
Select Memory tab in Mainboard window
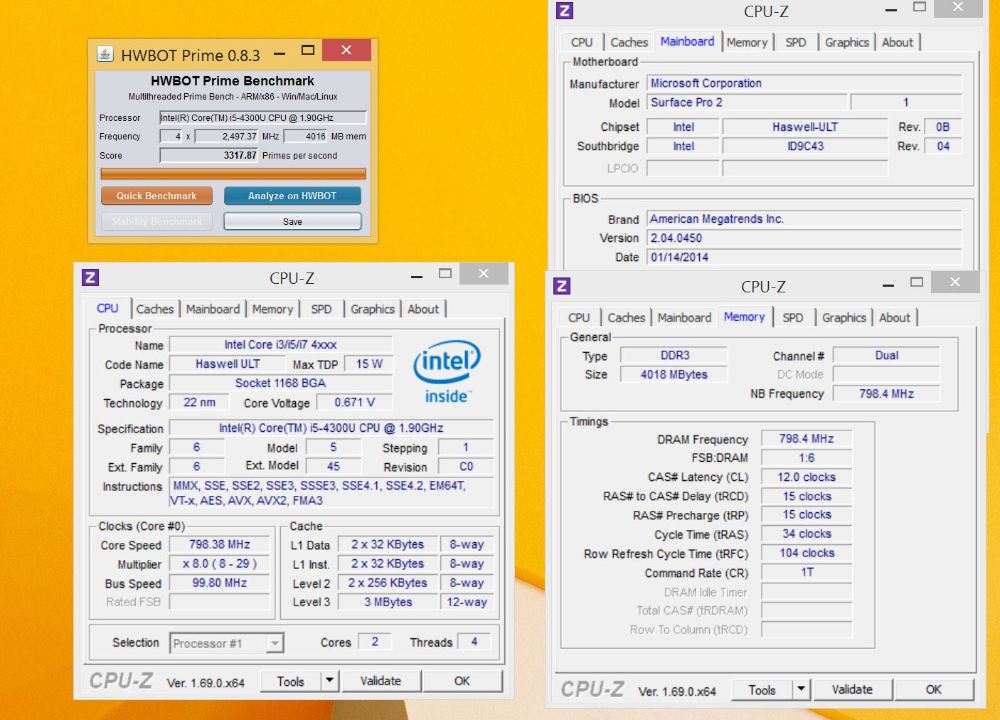(x=747, y=43)
